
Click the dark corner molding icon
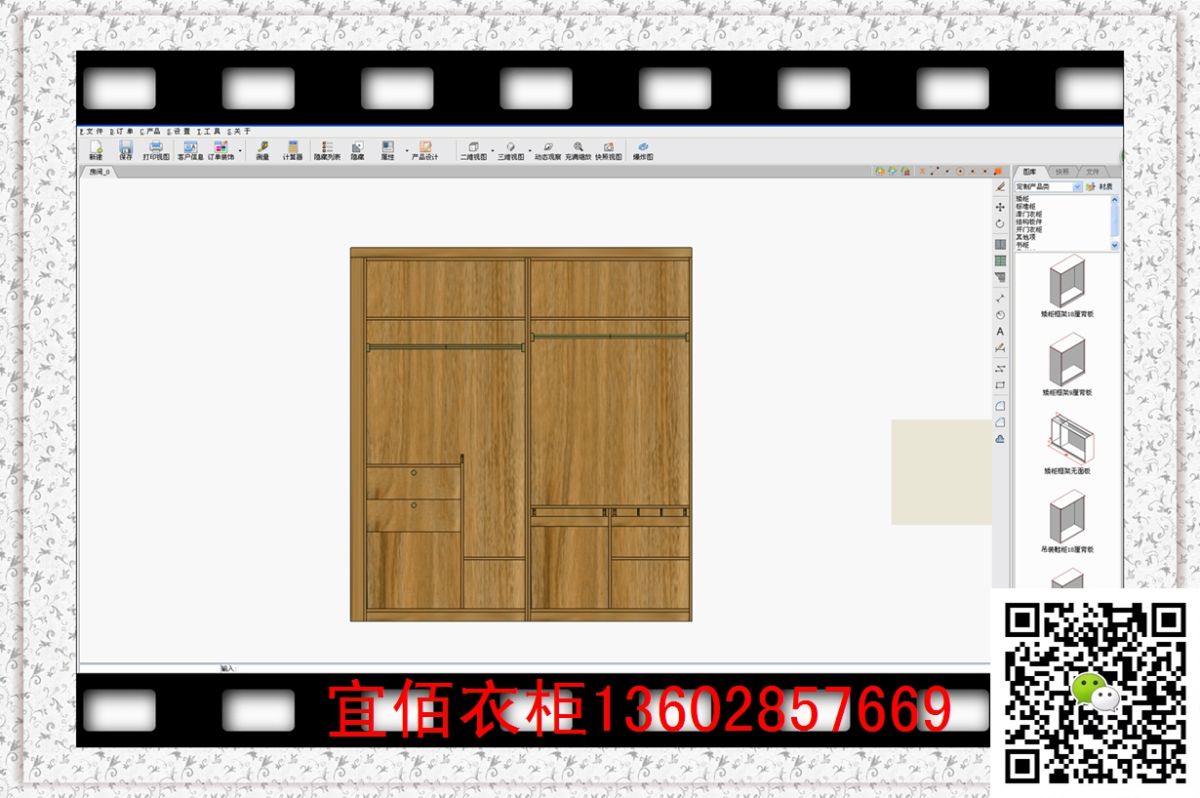click(x=1000, y=277)
